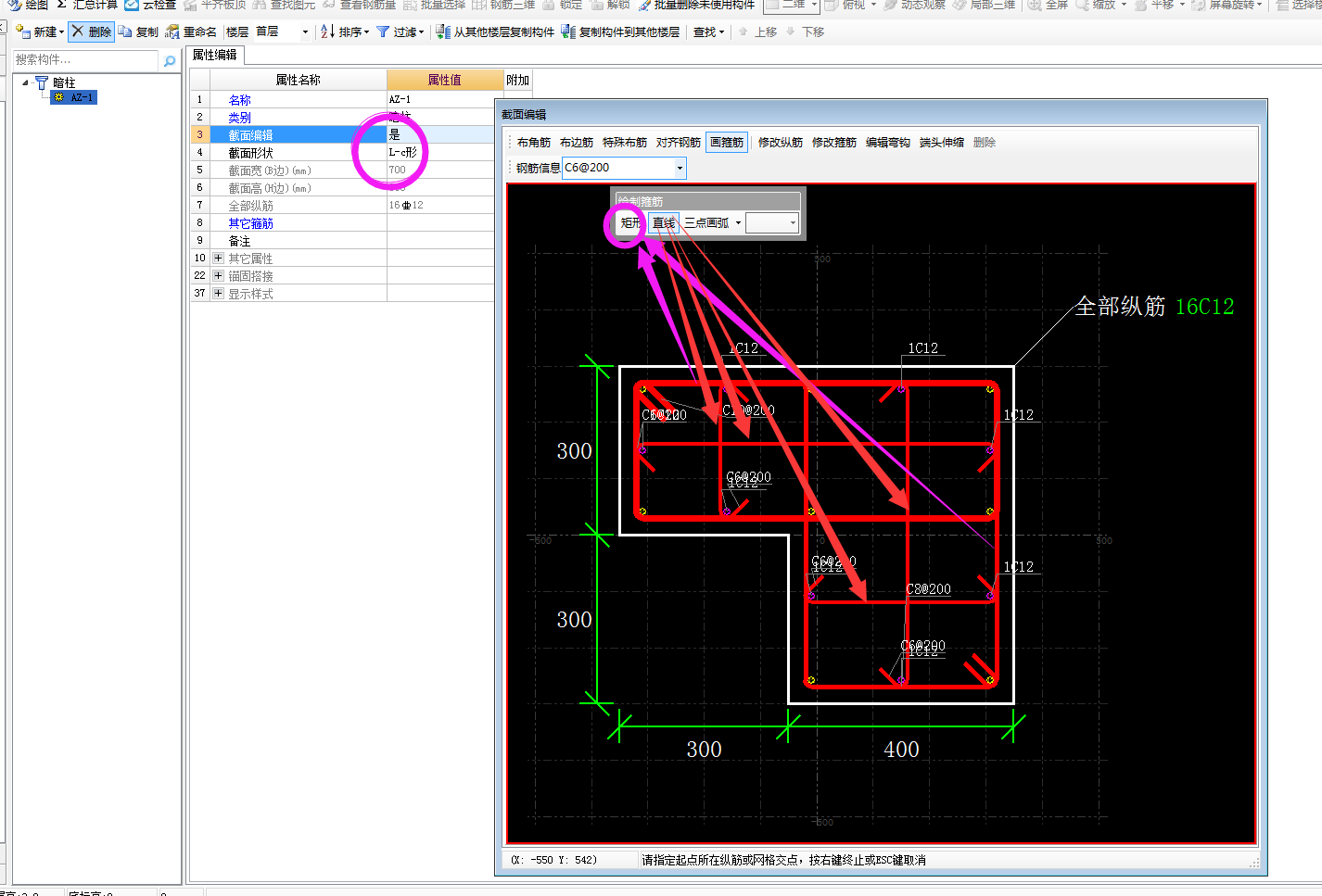Viewport: 1322px width, 896px height.
Task: Click the 搜索构件 search input field
Action: click(85, 60)
